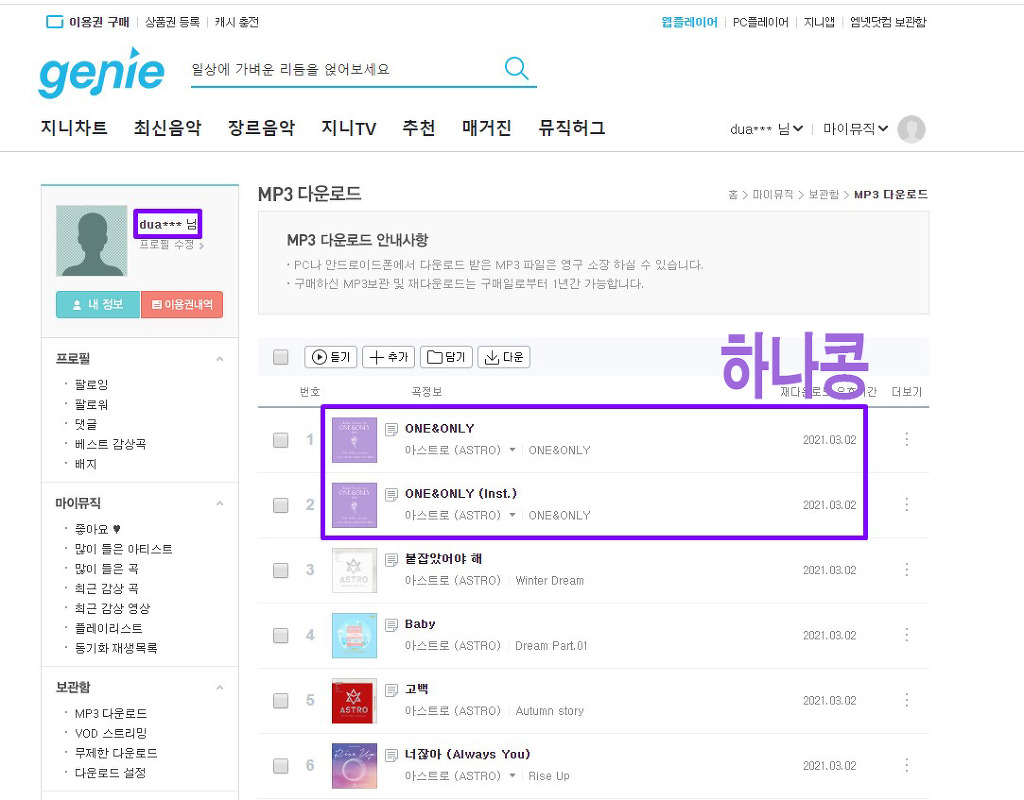Open lyrics icon for 너잖아 (Always You)

coord(391,755)
